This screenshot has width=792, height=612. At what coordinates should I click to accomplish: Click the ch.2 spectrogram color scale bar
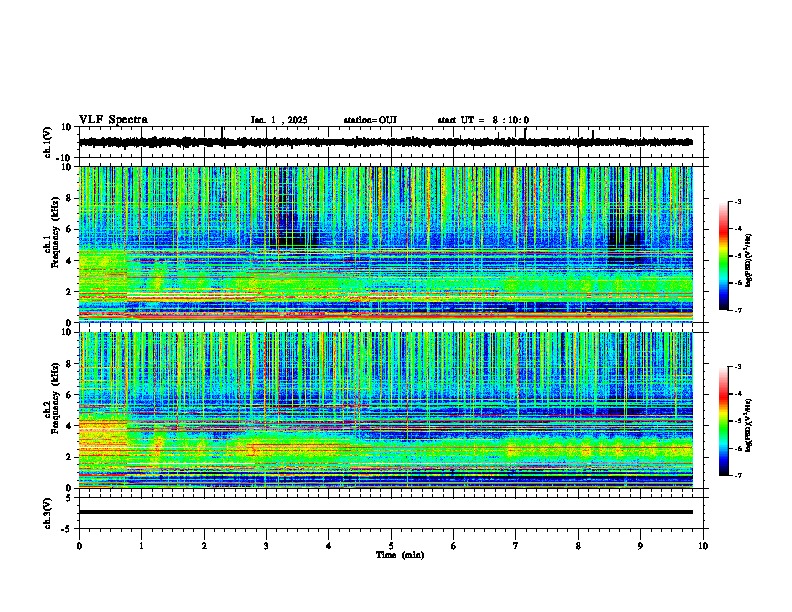coord(724,421)
